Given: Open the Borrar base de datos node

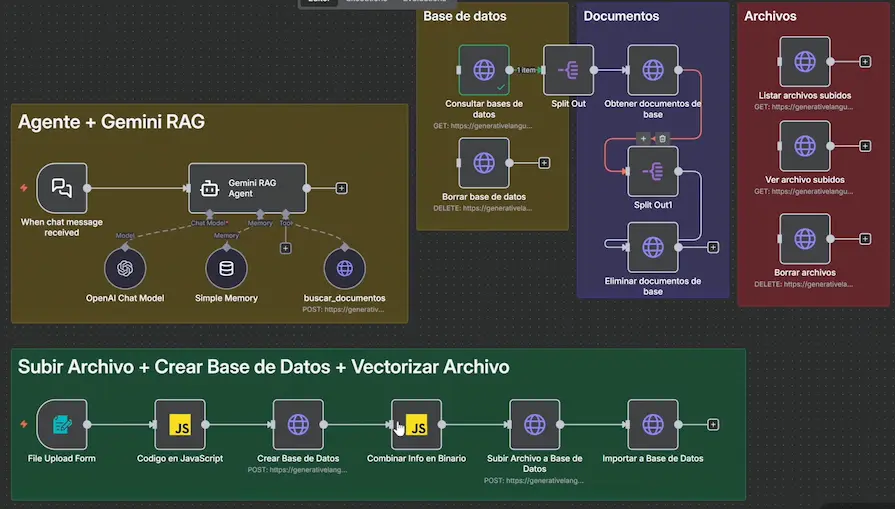Looking at the screenshot, I should pyautogui.click(x=484, y=163).
